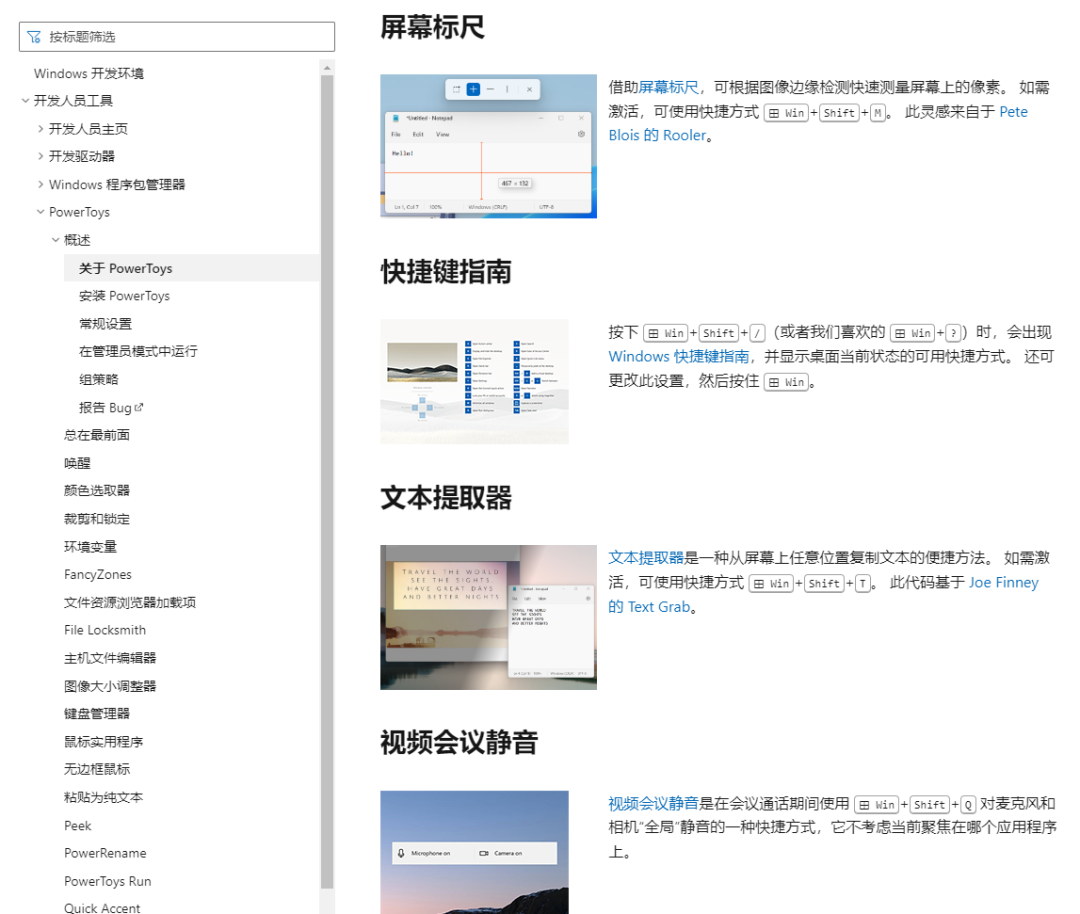The image size is (1080, 914).
Task: Open the Quick Accent page
Action: [x=102, y=908]
